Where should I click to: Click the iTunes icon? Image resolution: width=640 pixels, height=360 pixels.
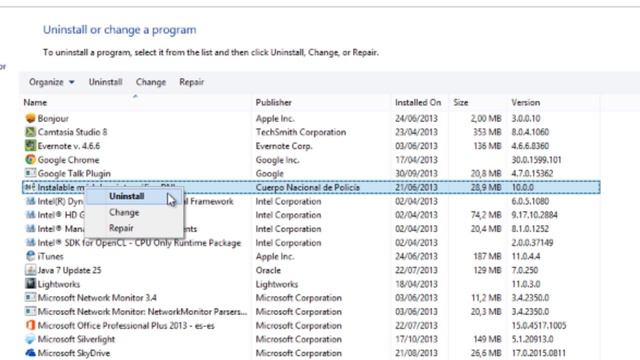tap(30, 256)
